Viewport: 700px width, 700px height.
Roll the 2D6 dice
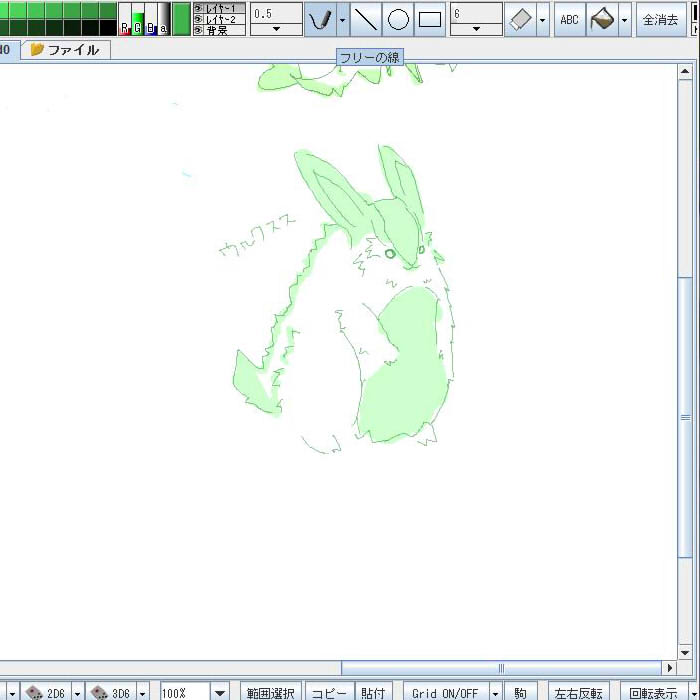click(46, 692)
